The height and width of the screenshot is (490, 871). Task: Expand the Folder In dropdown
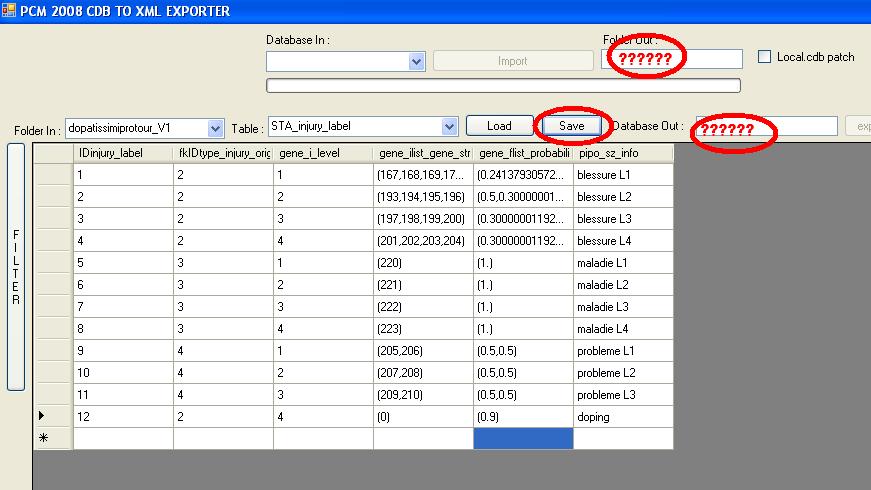[x=215, y=128]
